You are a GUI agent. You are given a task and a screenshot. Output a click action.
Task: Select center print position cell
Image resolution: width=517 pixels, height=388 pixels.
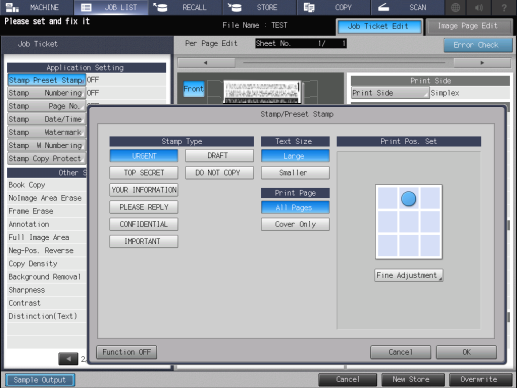click(409, 222)
